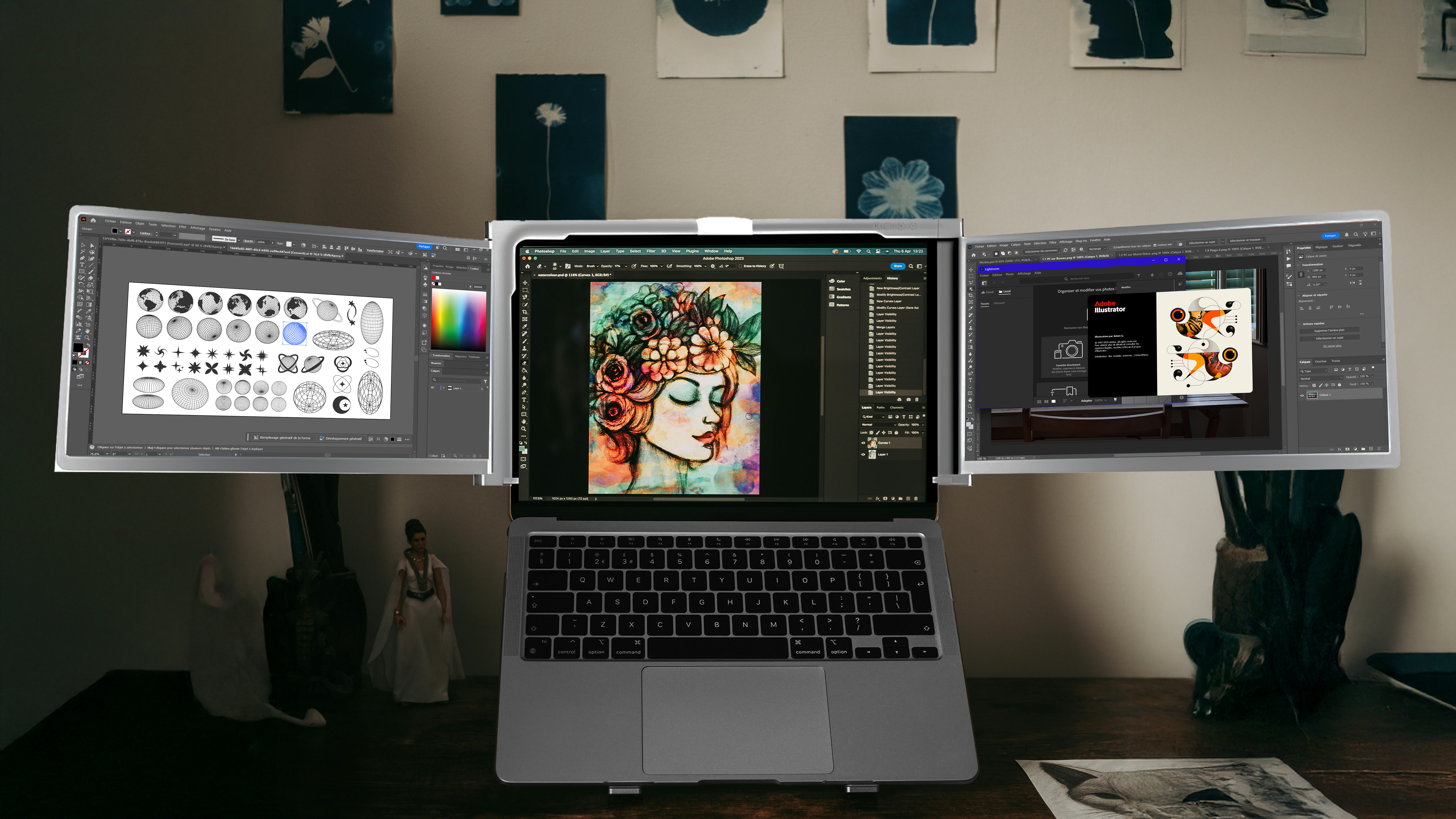Click the blue Share button in Photoshop
The height and width of the screenshot is (819, 1456).
tap(898, 266)
